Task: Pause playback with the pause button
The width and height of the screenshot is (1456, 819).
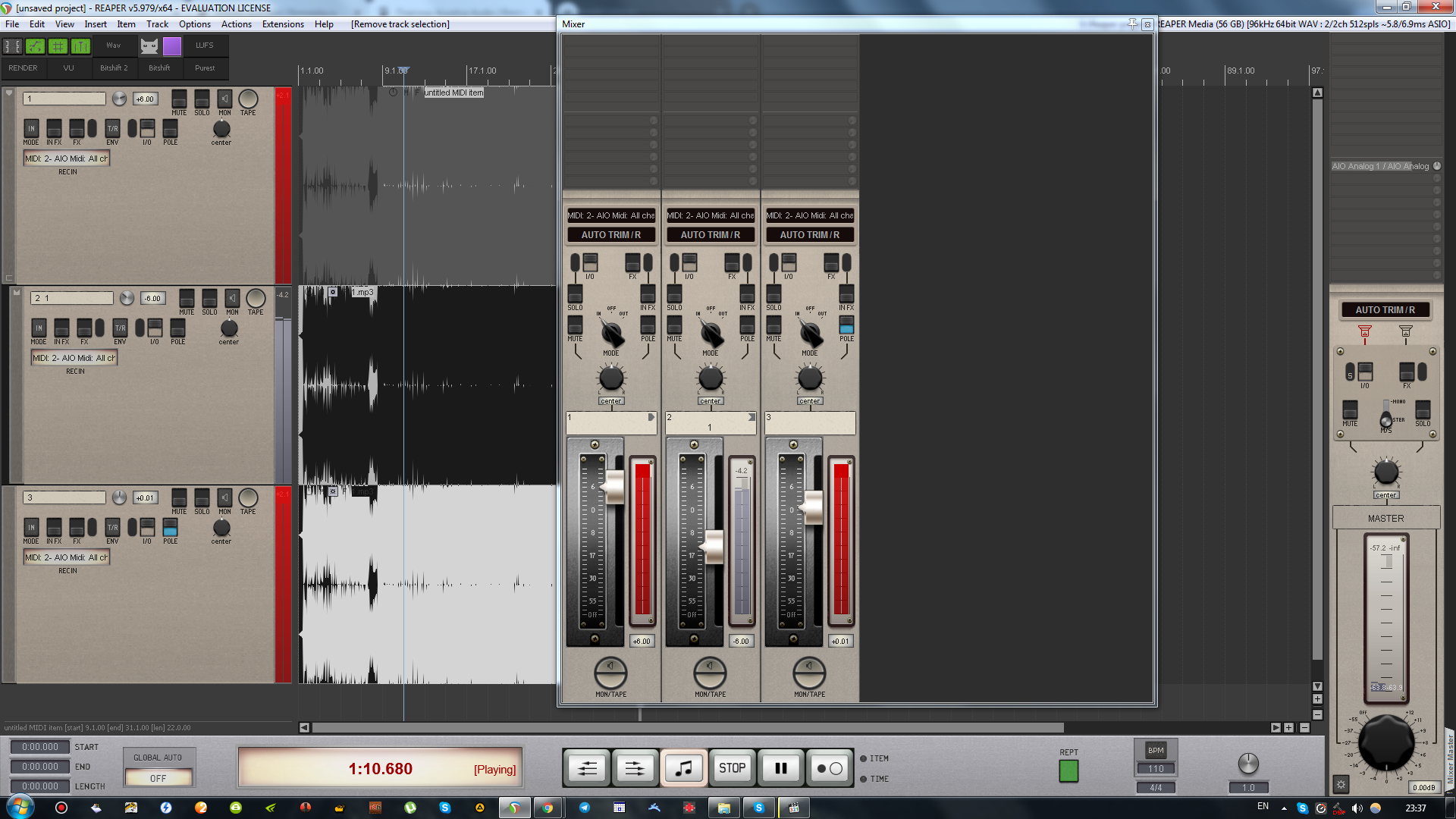Action: point(780,768)
